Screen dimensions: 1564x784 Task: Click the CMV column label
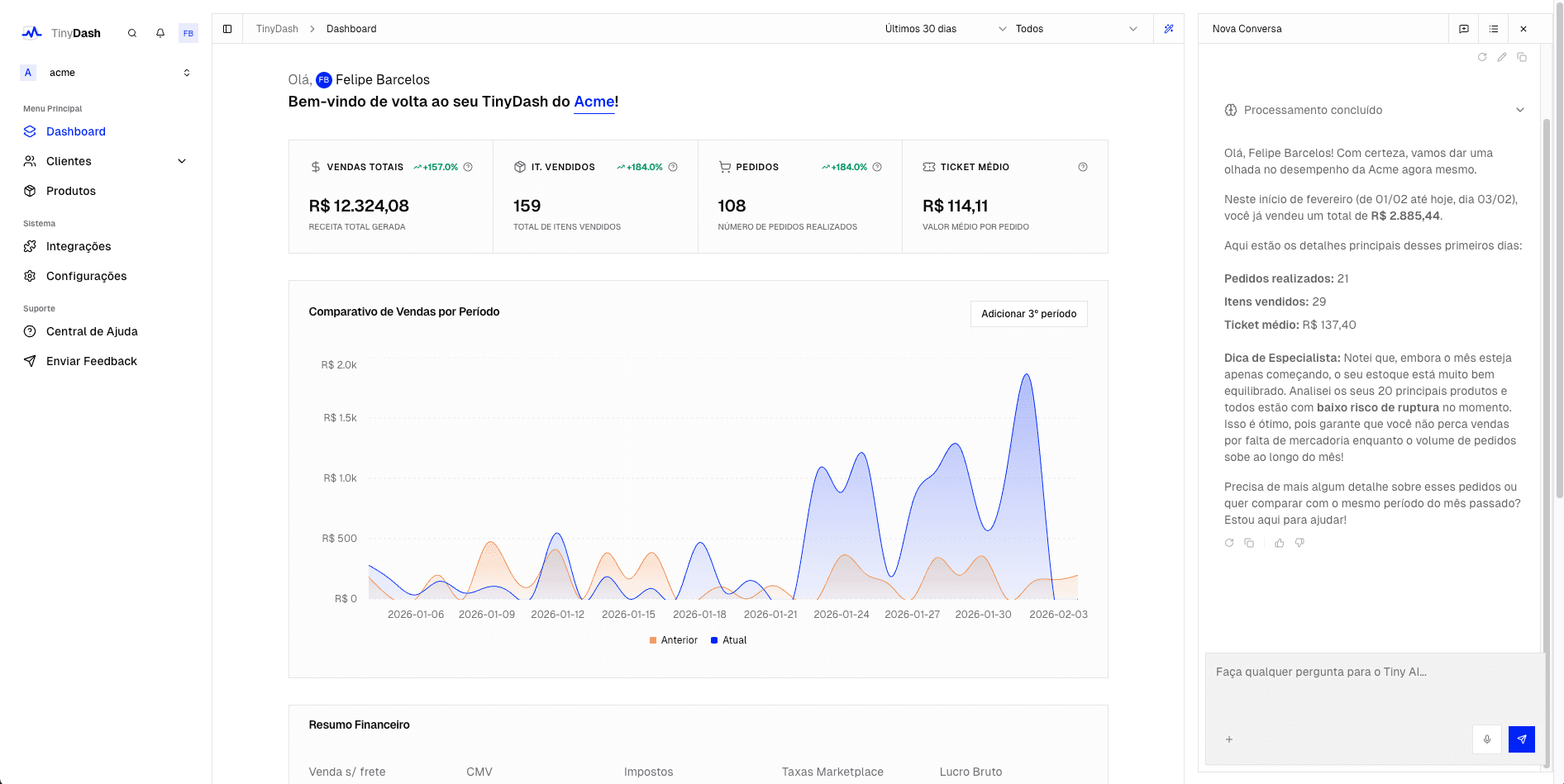(x=479, y=772)
